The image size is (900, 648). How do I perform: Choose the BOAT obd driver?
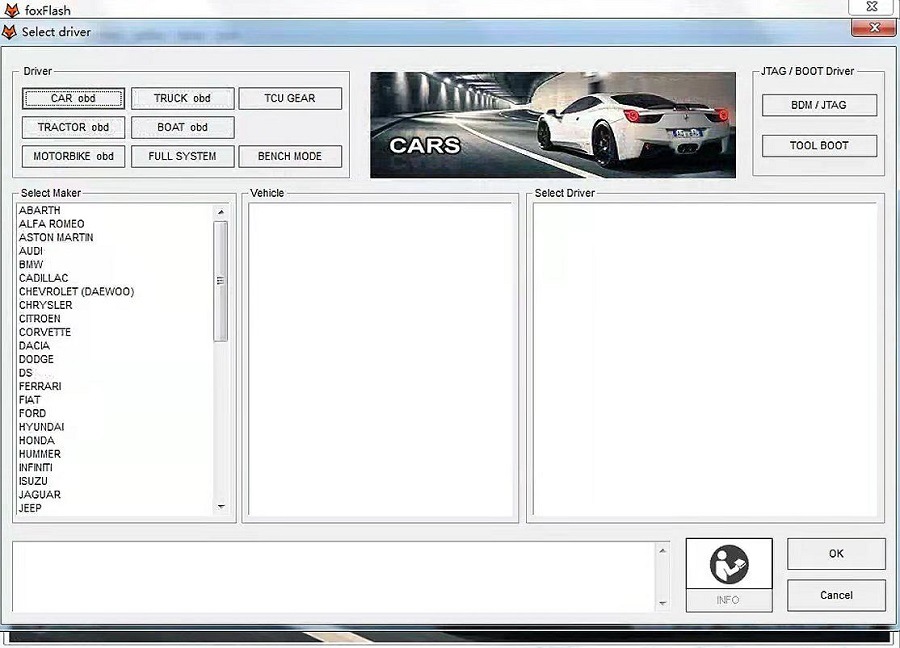pos(181,127)
